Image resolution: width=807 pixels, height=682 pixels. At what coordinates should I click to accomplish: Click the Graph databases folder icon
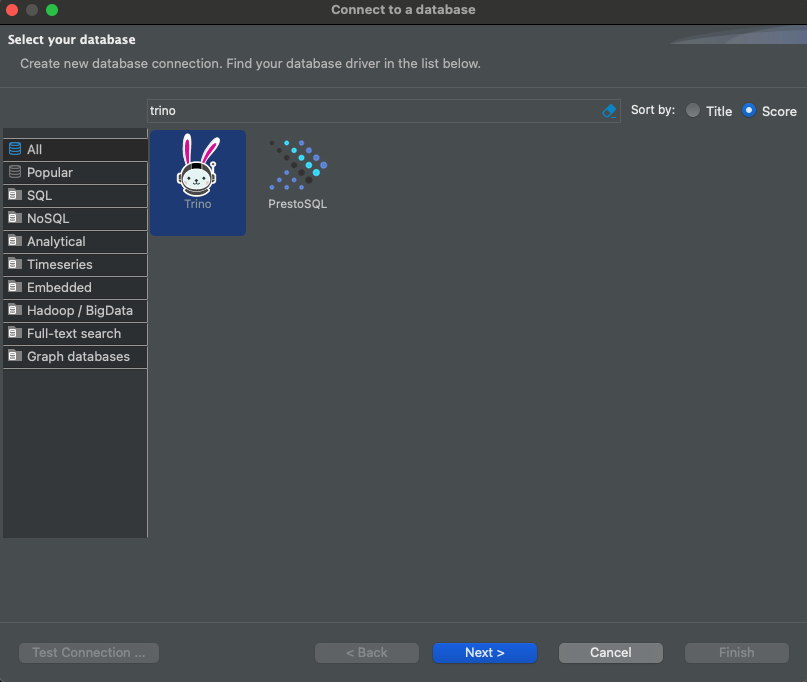(x=15, y=356)
